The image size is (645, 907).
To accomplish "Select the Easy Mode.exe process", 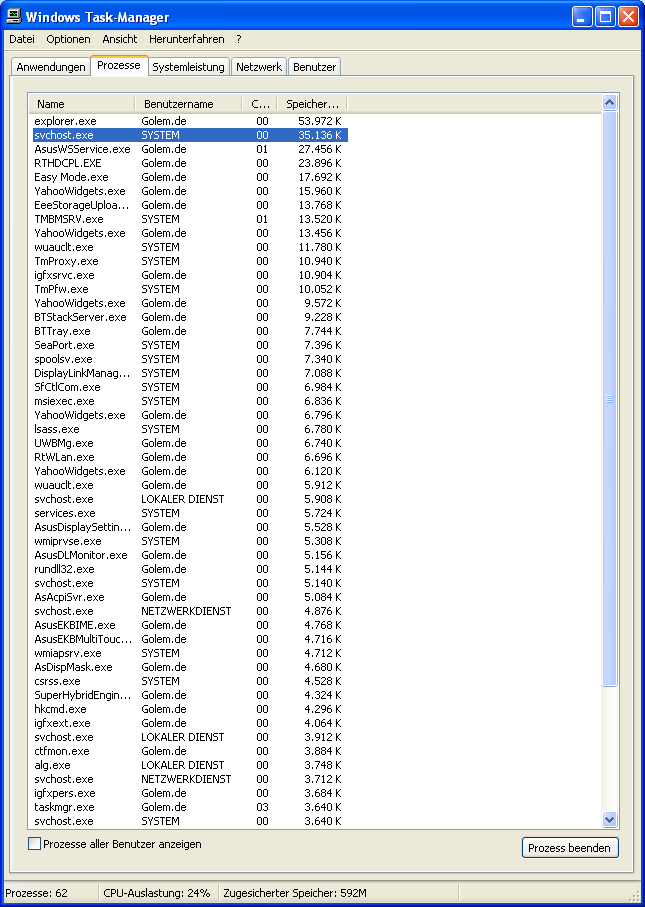I will coord(190,177).
